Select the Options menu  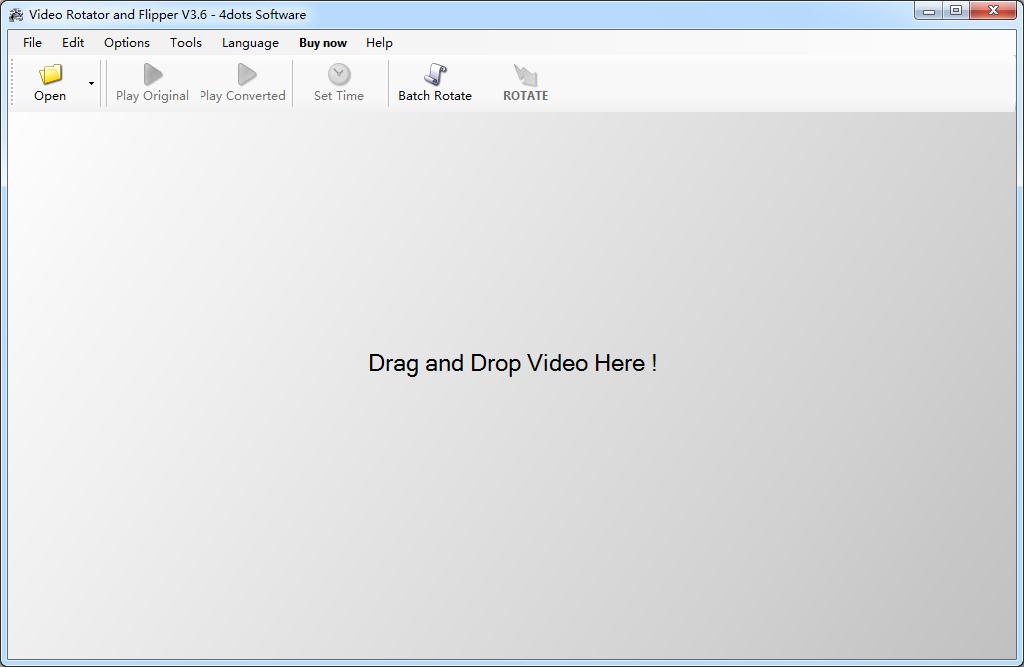pyautogui.click(x=127, y=43)
